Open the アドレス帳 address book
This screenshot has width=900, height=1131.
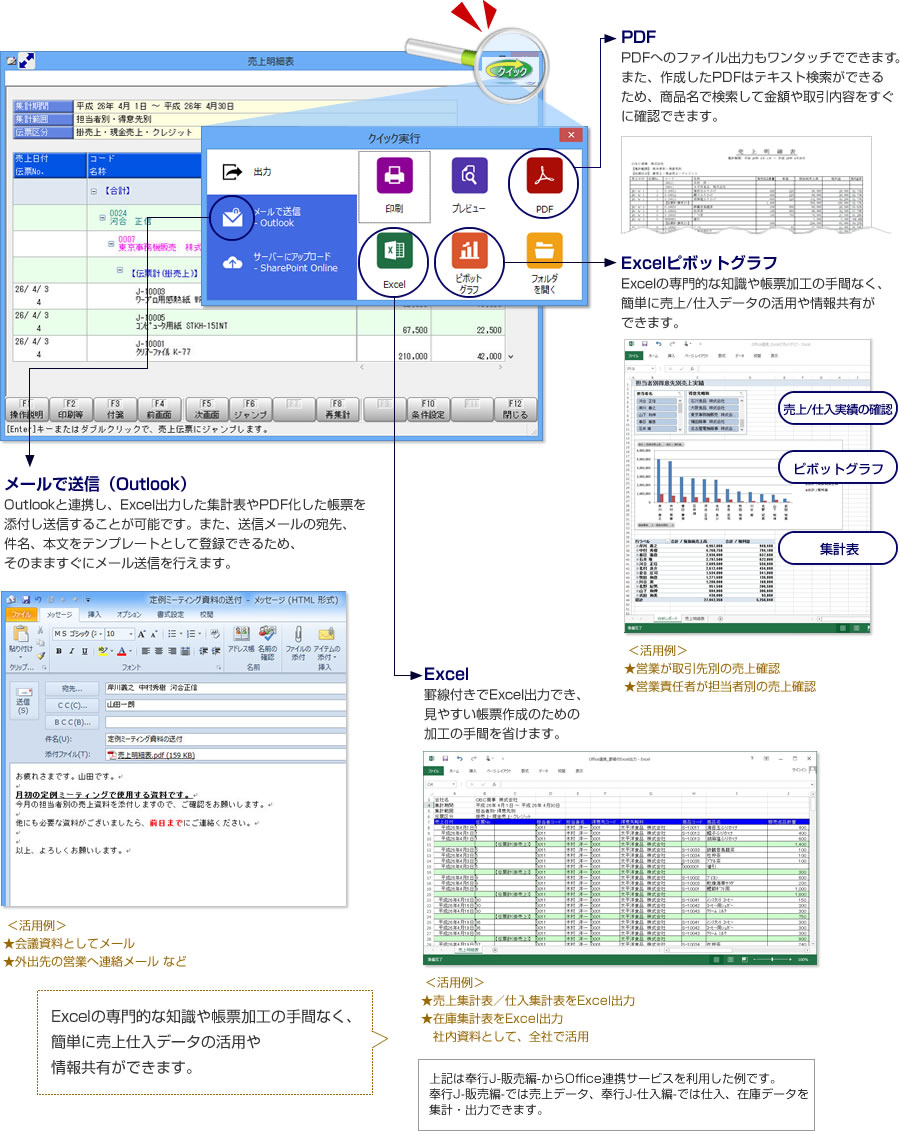point(242,641)
